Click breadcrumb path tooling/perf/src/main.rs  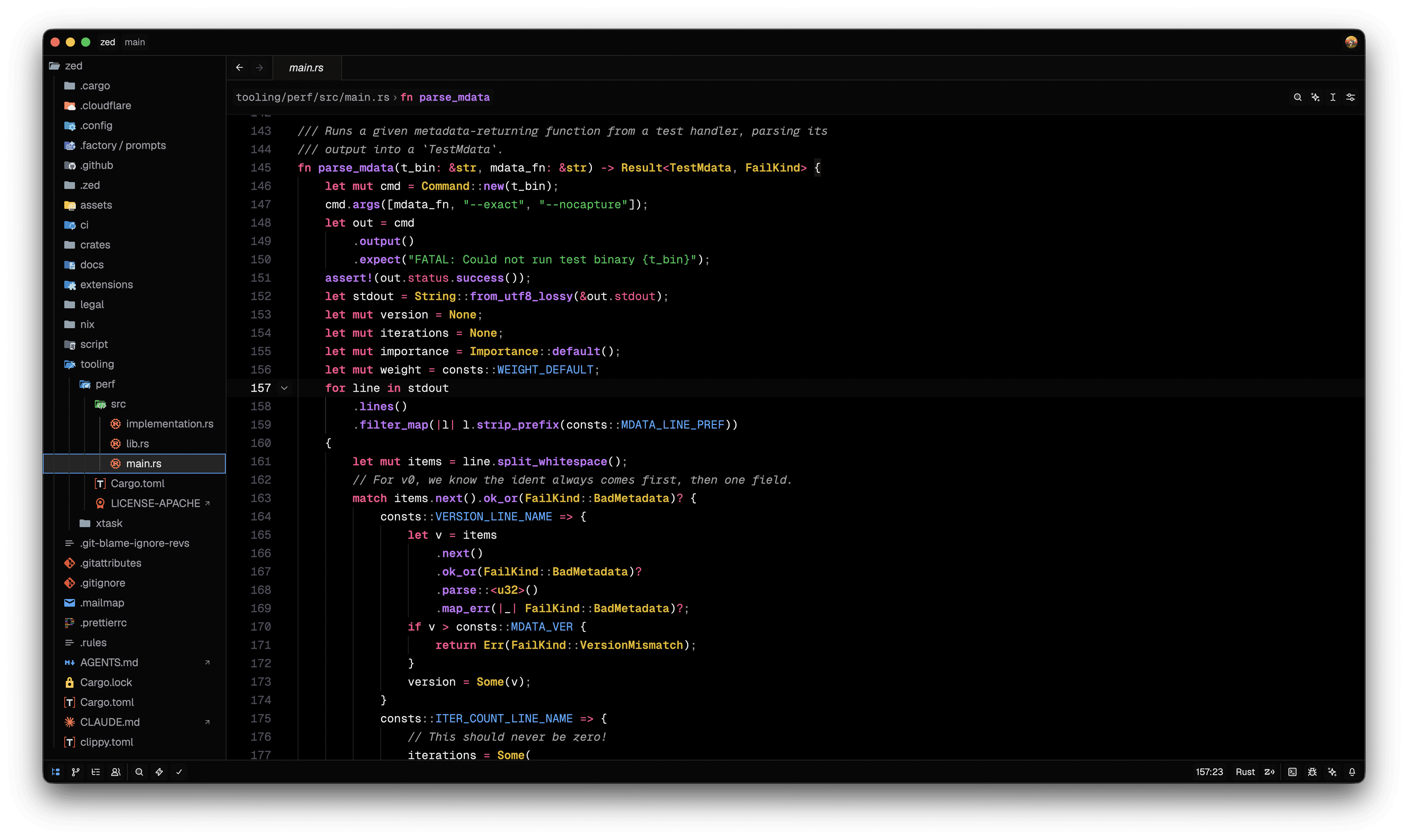313,98
